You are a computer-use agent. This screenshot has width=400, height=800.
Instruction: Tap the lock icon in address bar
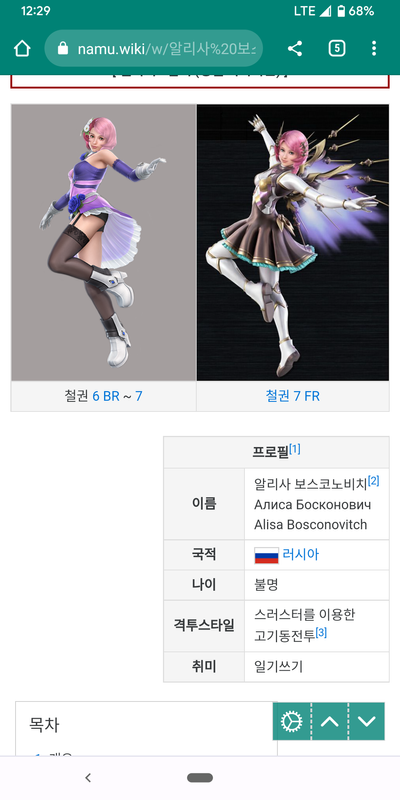click(63, 48)
